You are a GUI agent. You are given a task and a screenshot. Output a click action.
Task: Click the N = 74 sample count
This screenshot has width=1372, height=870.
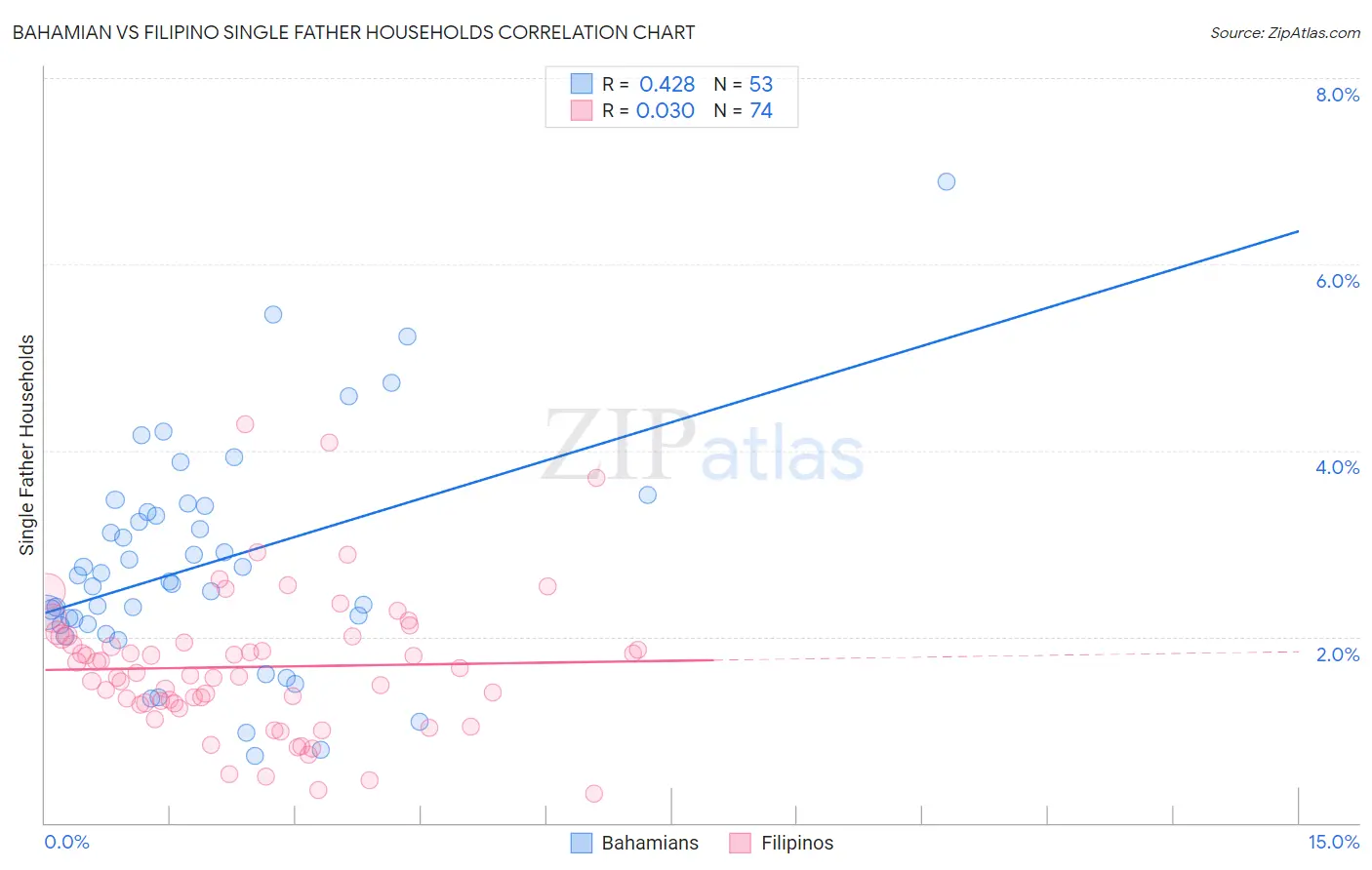point(744,110)
